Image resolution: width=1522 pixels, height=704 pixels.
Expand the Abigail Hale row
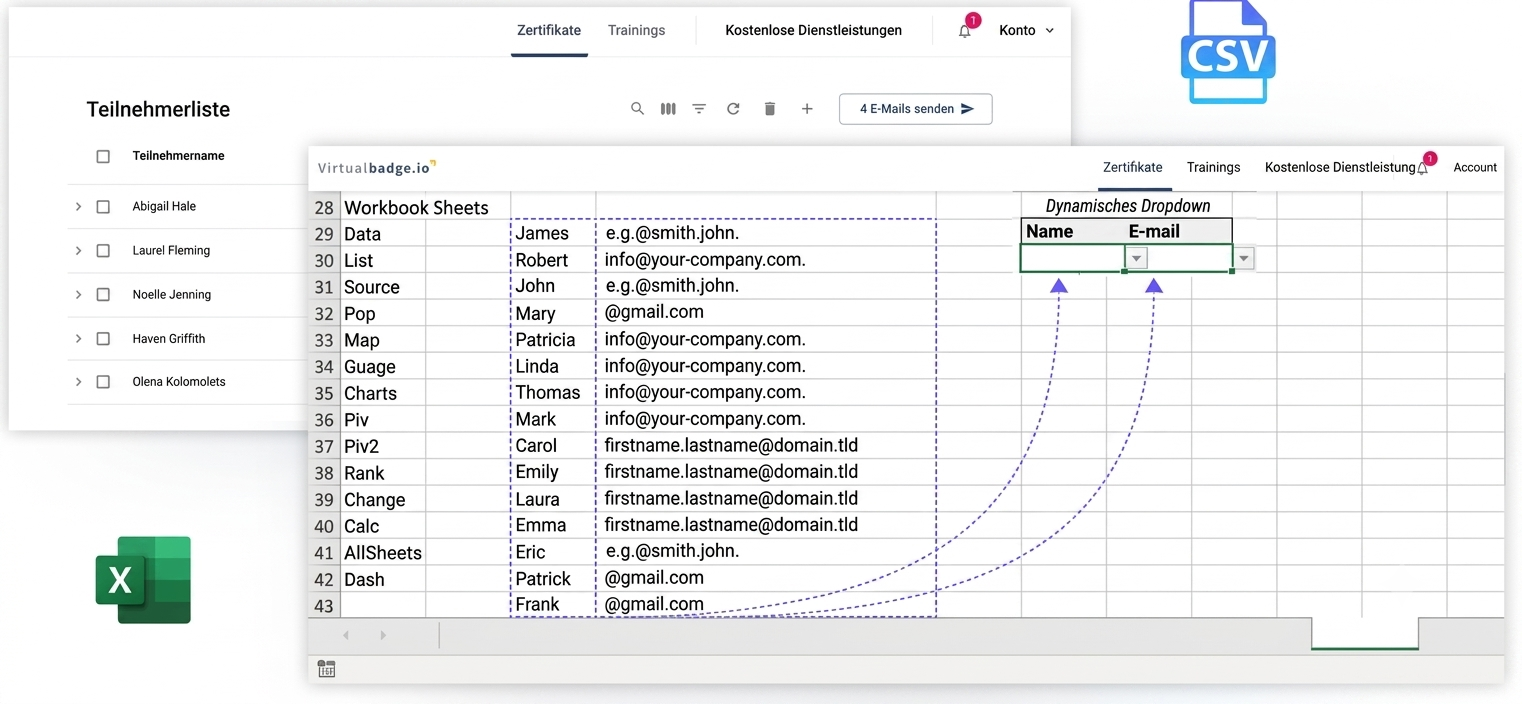pyautogui.click(x=78, y=207)
